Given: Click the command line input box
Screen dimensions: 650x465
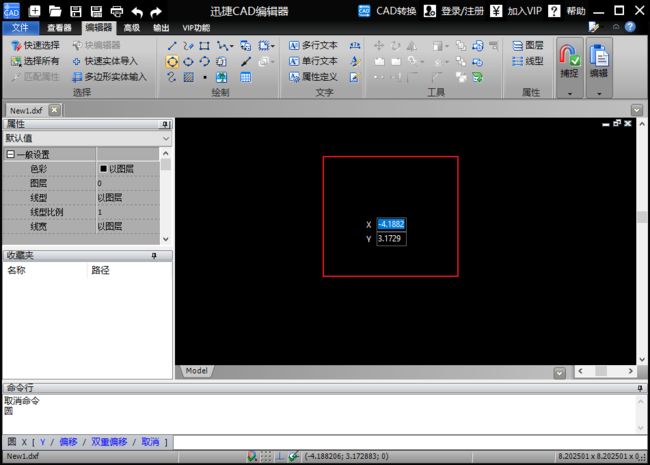Looking at the screenshot, I should click(x=410, y=442).
